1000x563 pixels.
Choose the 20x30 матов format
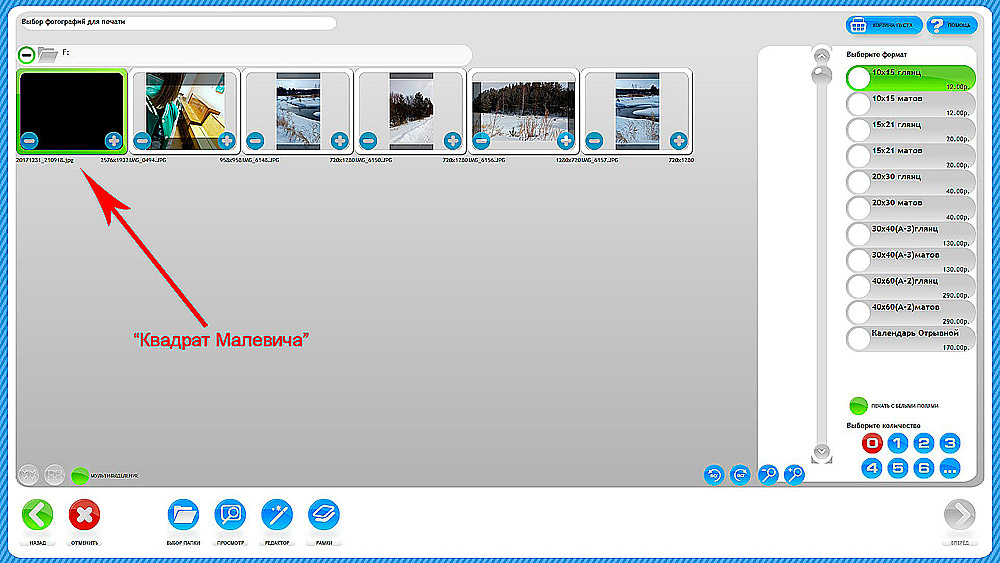pos(859,208)
